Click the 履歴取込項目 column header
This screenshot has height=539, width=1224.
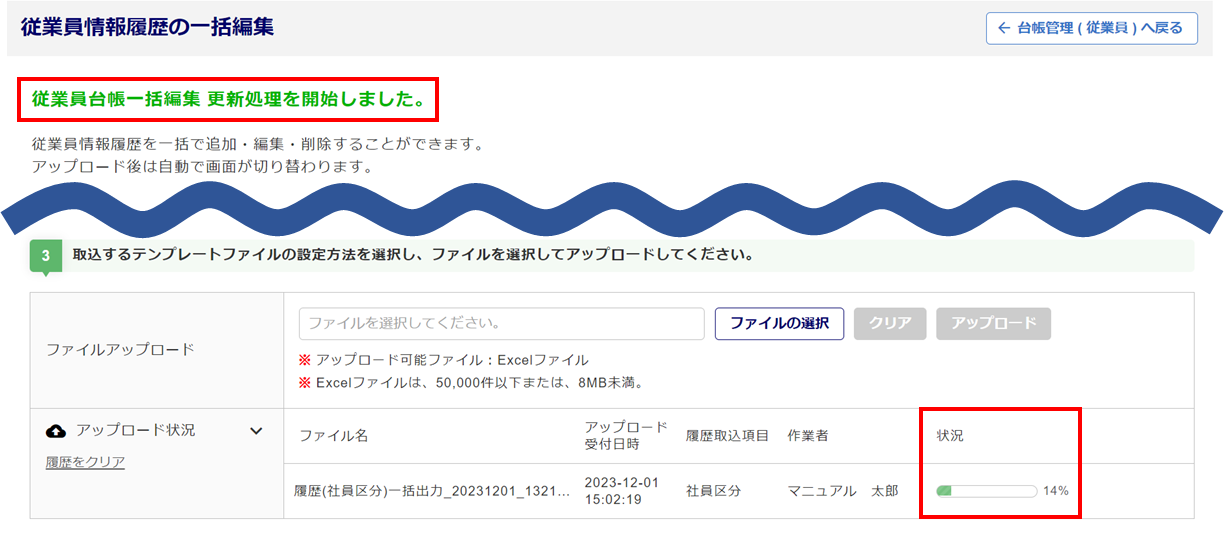[x=727, y=436]
